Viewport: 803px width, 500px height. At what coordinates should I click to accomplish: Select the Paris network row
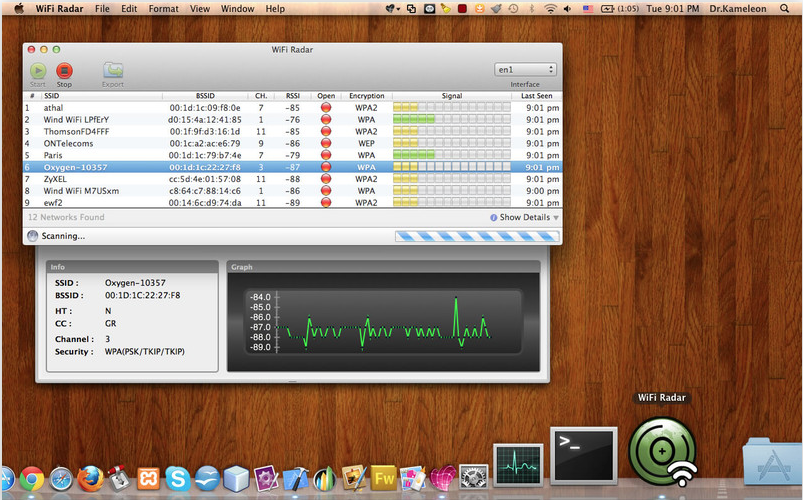click(292, 155)
